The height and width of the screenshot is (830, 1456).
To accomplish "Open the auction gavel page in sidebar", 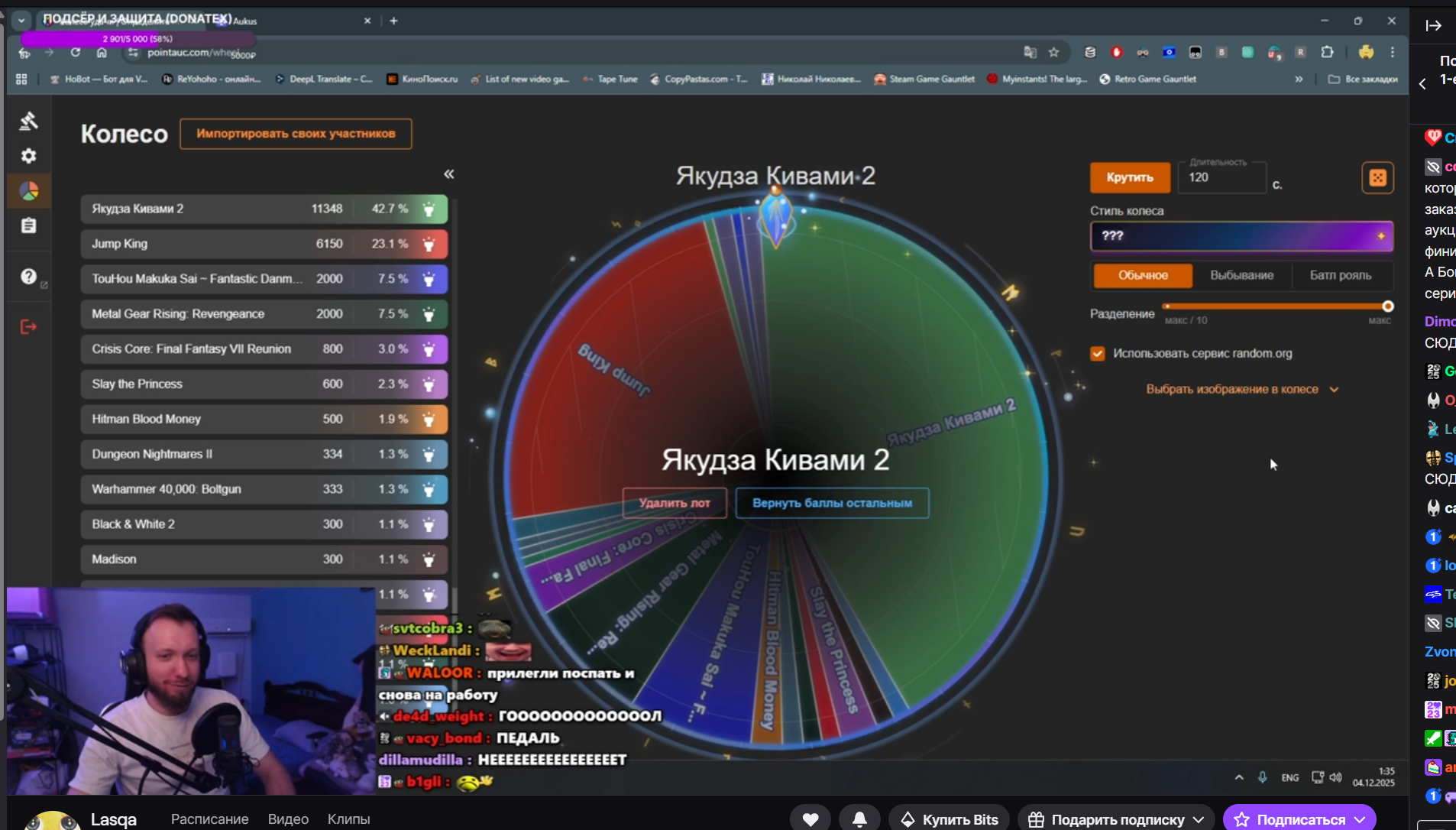I will (29, 121).
